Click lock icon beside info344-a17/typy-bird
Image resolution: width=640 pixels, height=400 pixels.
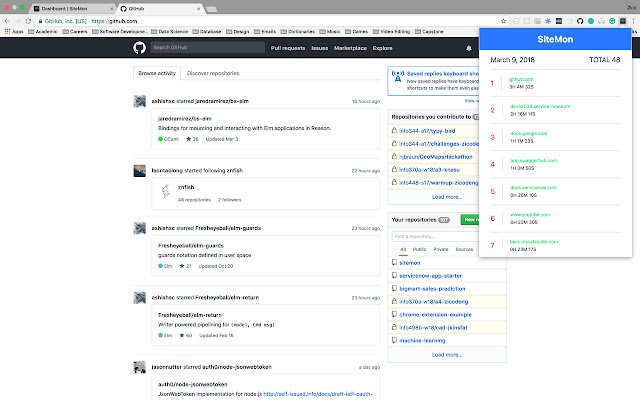(x=394, y=131)
